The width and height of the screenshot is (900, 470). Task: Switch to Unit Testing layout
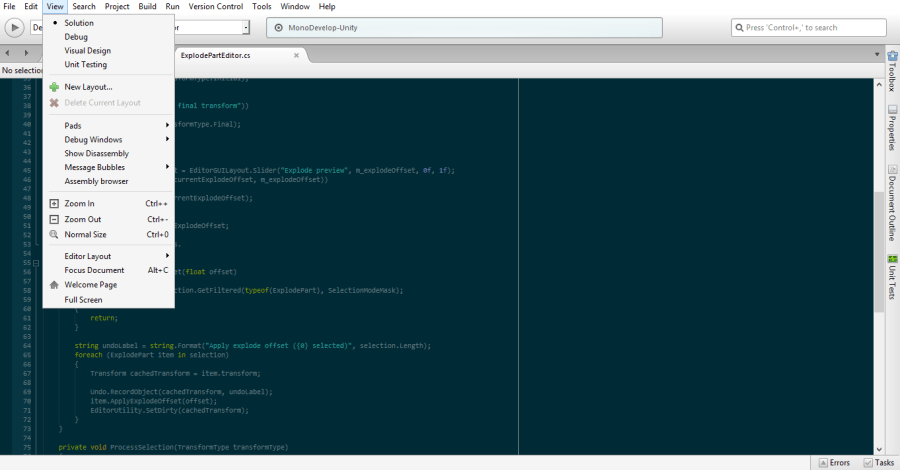click(x=85, y=64)
